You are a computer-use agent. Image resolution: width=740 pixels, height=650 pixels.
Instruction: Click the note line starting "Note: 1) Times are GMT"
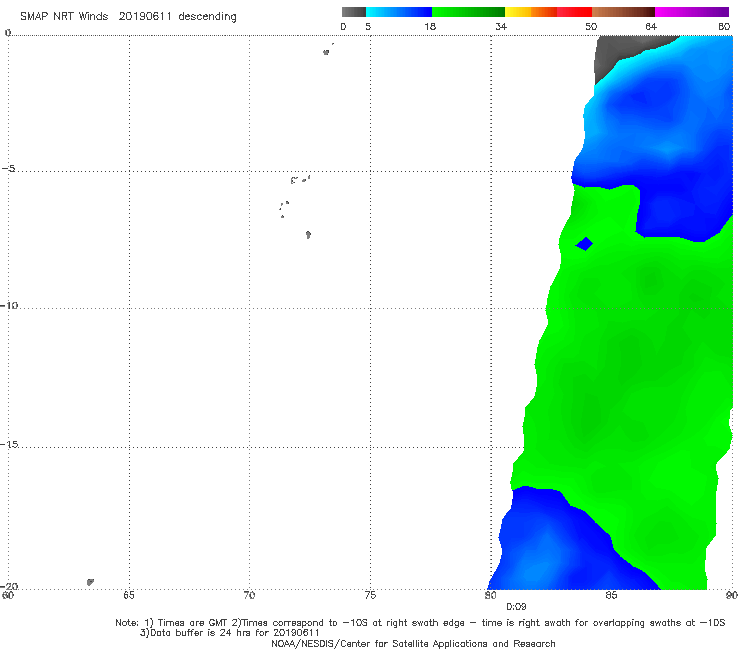click(x=420, y=623)
